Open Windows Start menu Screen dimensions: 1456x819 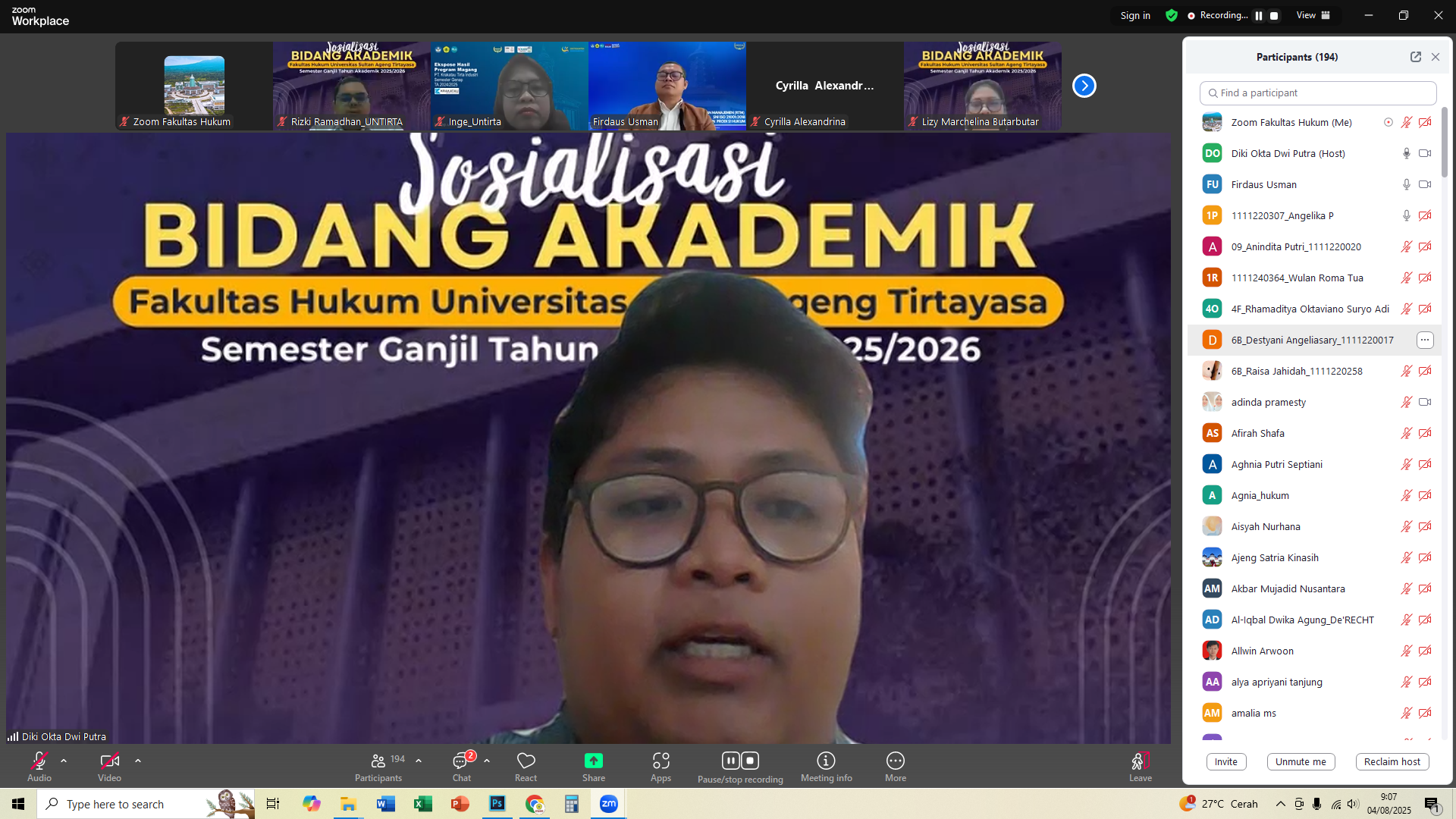18,804
